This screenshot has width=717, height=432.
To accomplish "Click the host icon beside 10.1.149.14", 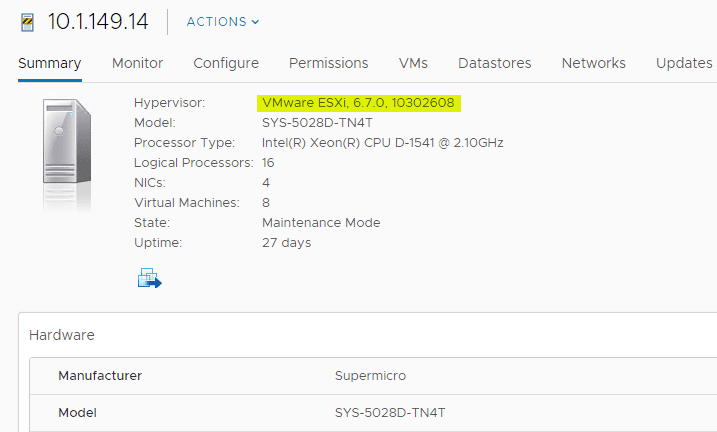I will coord(27,22).
